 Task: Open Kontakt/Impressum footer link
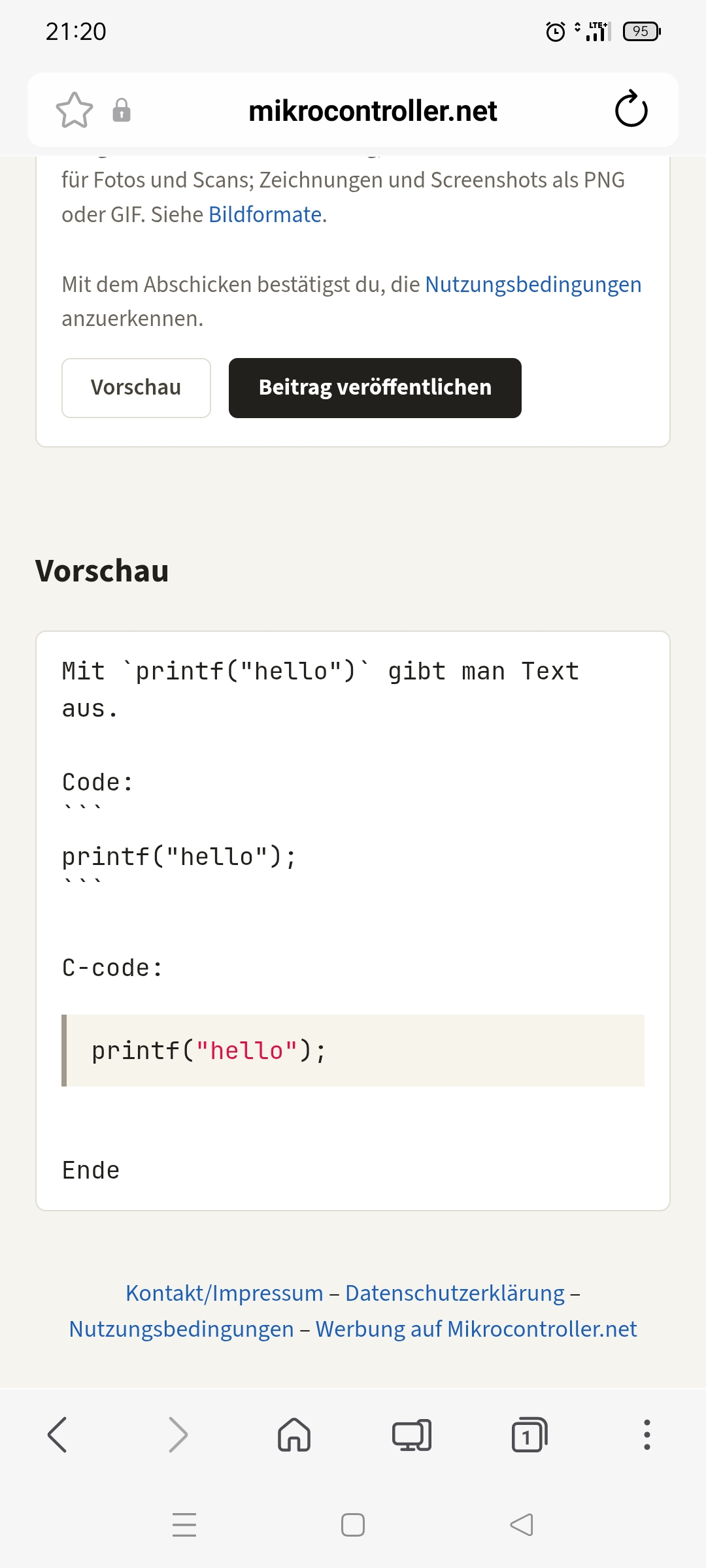point(224,1293)
